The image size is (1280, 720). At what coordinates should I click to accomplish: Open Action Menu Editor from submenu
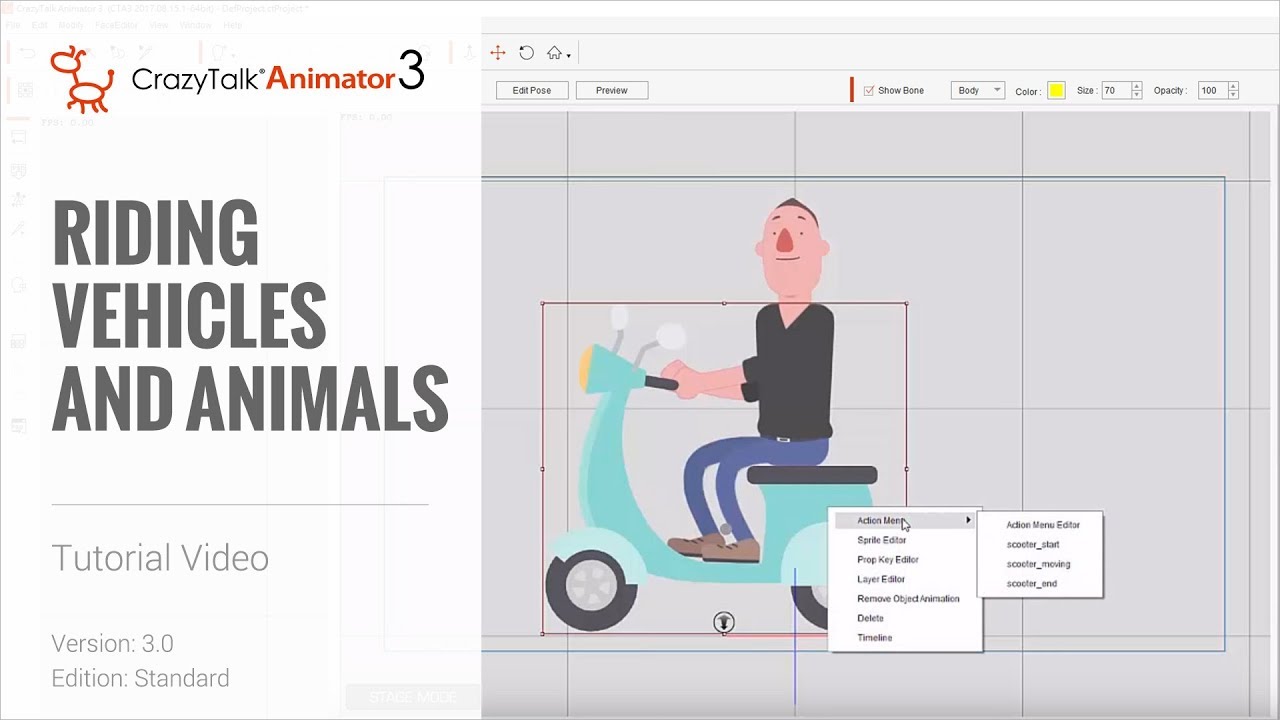(1043, 525)
